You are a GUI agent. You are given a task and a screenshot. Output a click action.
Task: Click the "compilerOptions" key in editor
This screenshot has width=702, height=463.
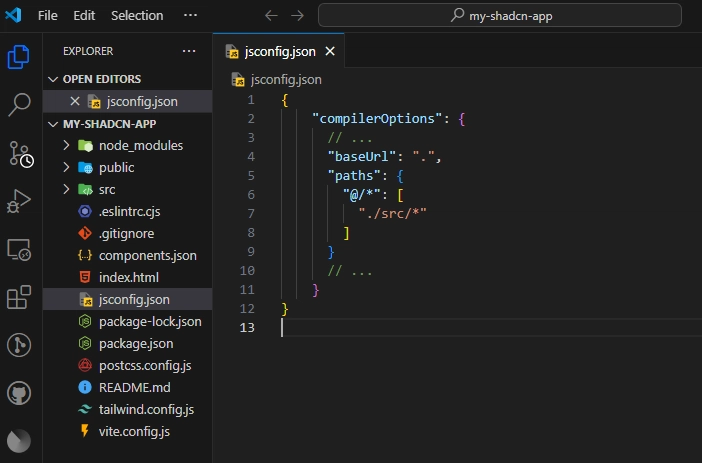point(377,119)
